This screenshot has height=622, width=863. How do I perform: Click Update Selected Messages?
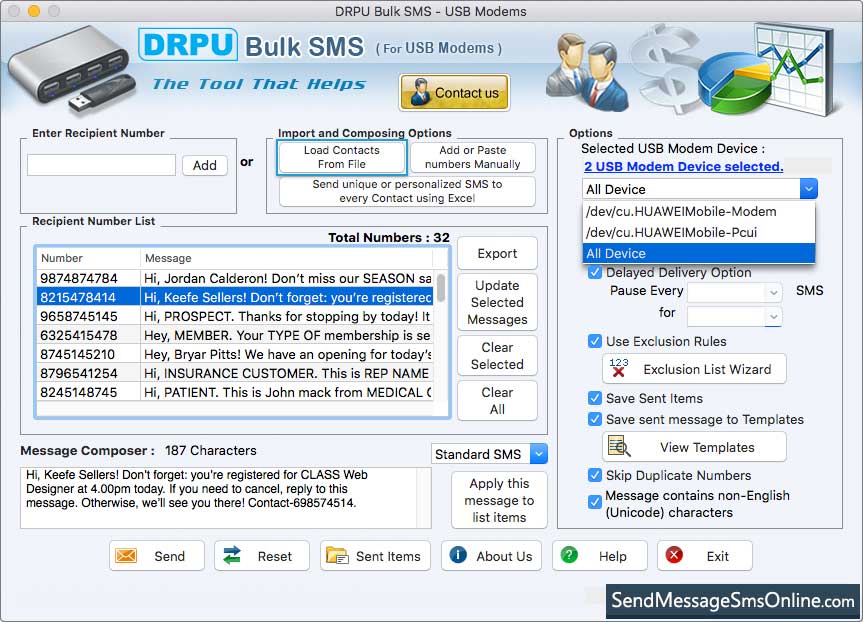click(x=497, y=302)
